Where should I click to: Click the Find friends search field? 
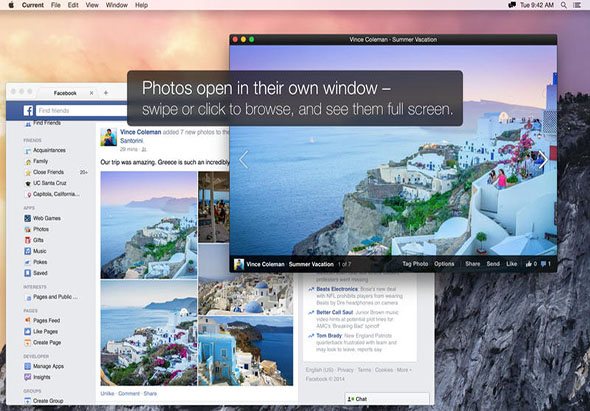click(82, 110)
